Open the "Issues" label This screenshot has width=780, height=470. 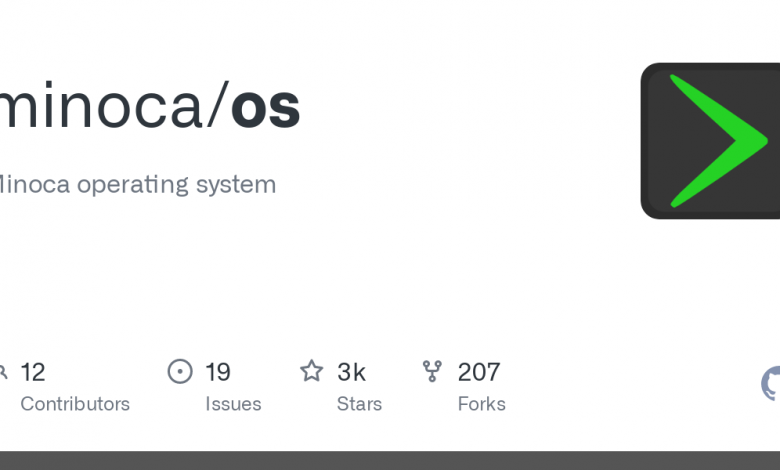pos(233,404)
